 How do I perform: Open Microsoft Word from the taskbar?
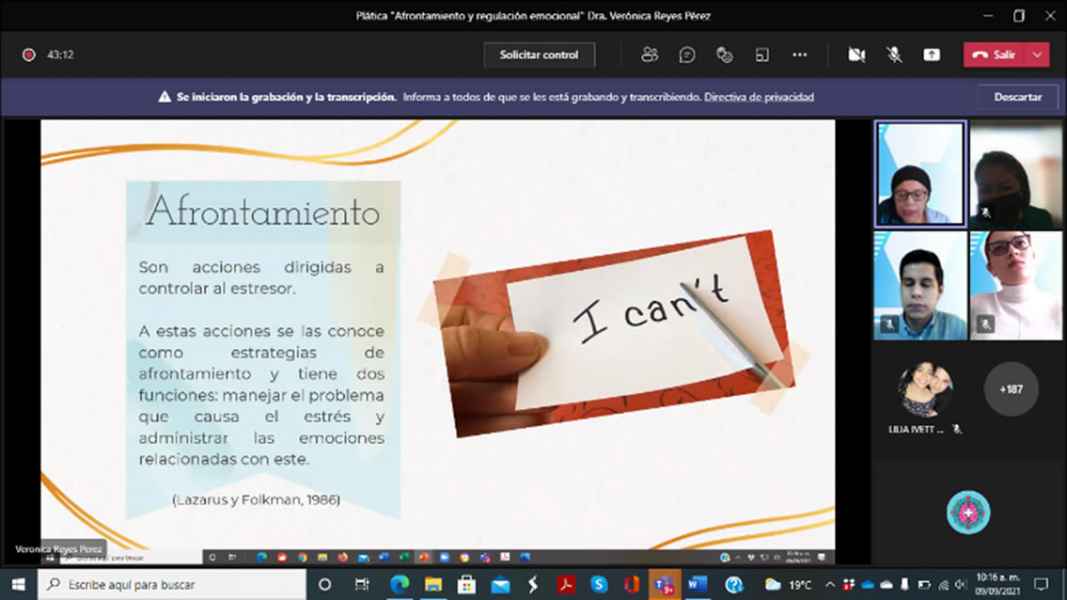(698, 584)
